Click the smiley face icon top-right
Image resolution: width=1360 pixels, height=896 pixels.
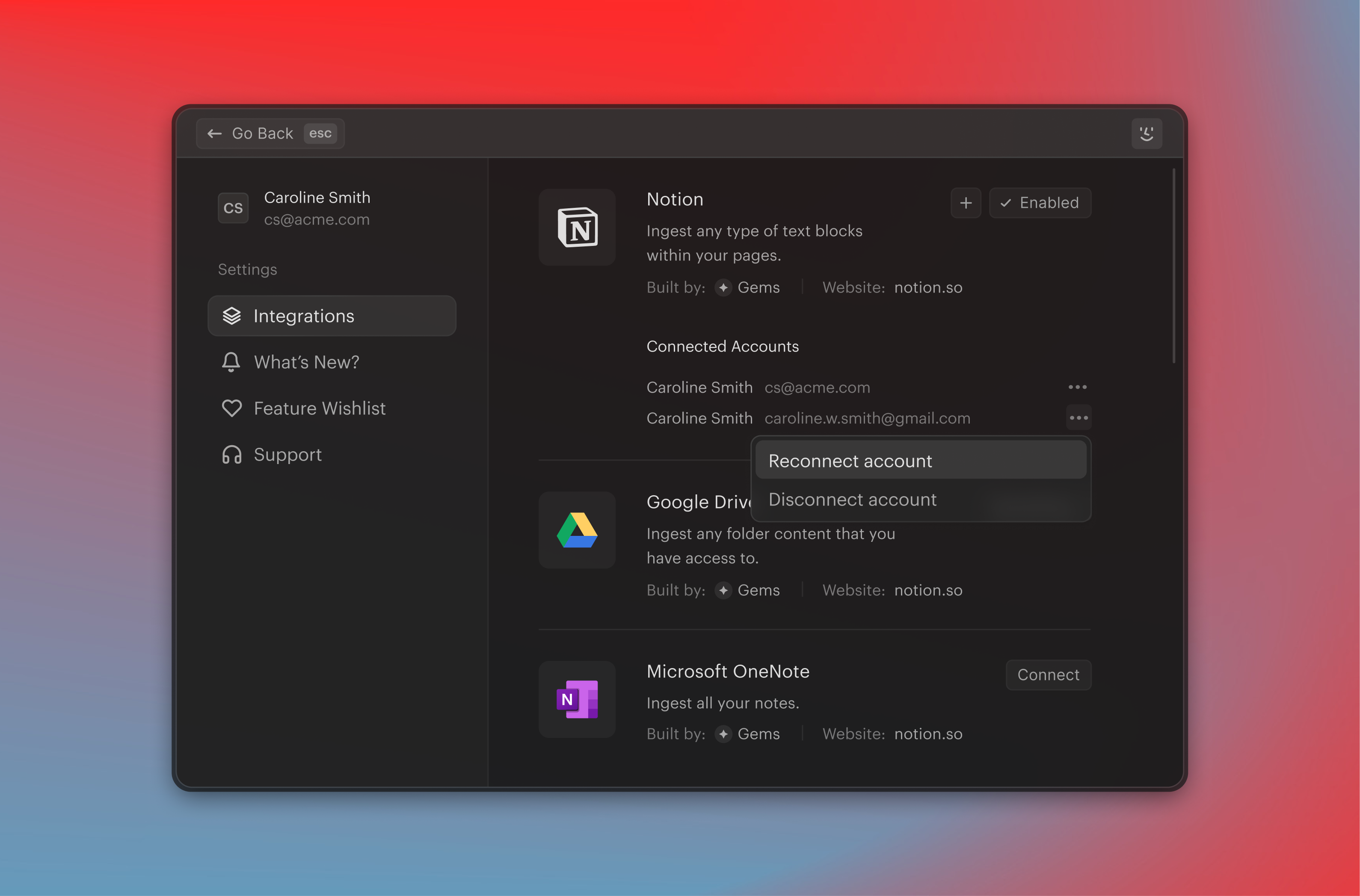1146,134
